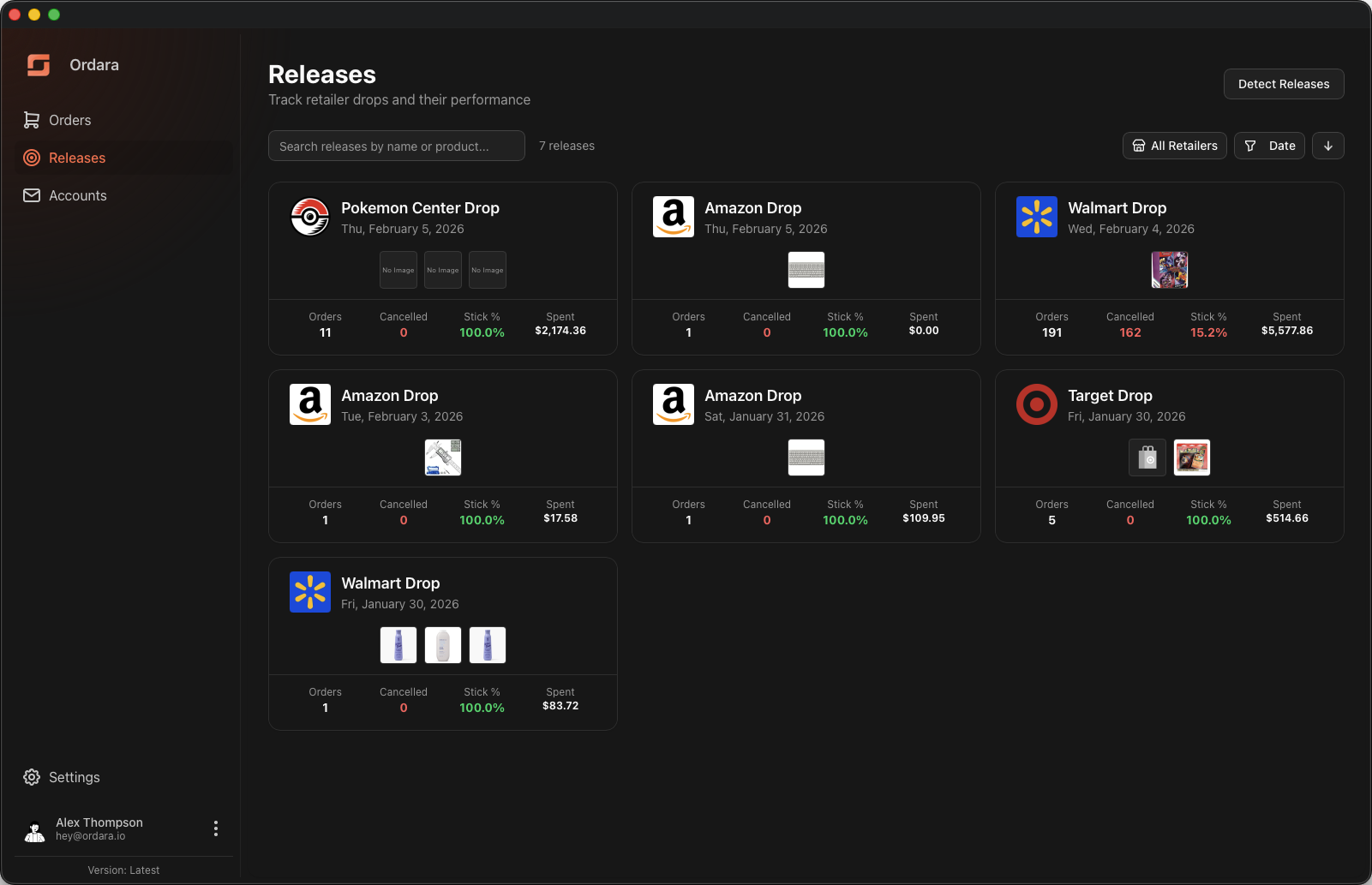Click the funnel icon on the Date button
Viewport: 1372px width, 885px height.
[x=1250, y=146]
